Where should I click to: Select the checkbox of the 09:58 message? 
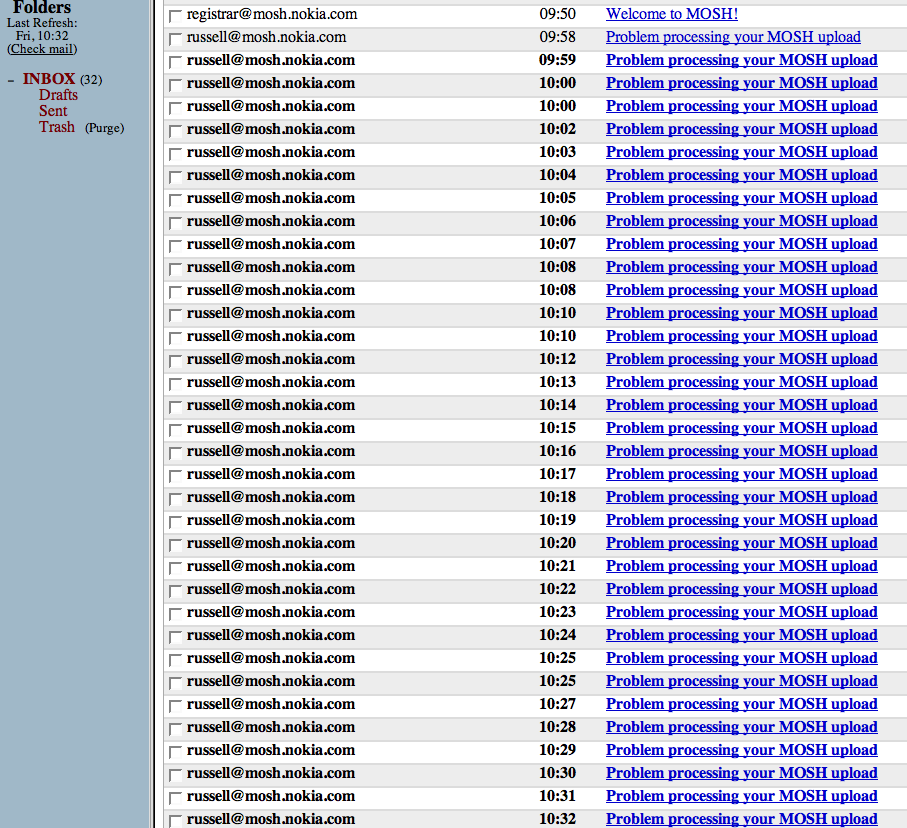(x=175, y=39)
